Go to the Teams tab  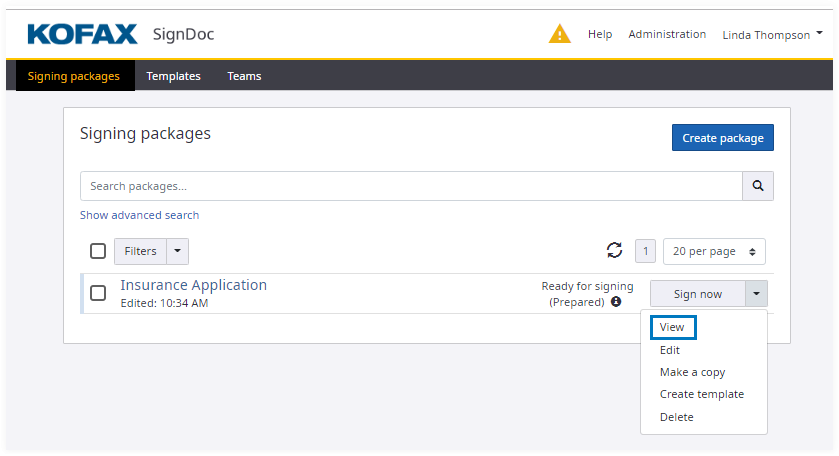(x=244, y=76)
